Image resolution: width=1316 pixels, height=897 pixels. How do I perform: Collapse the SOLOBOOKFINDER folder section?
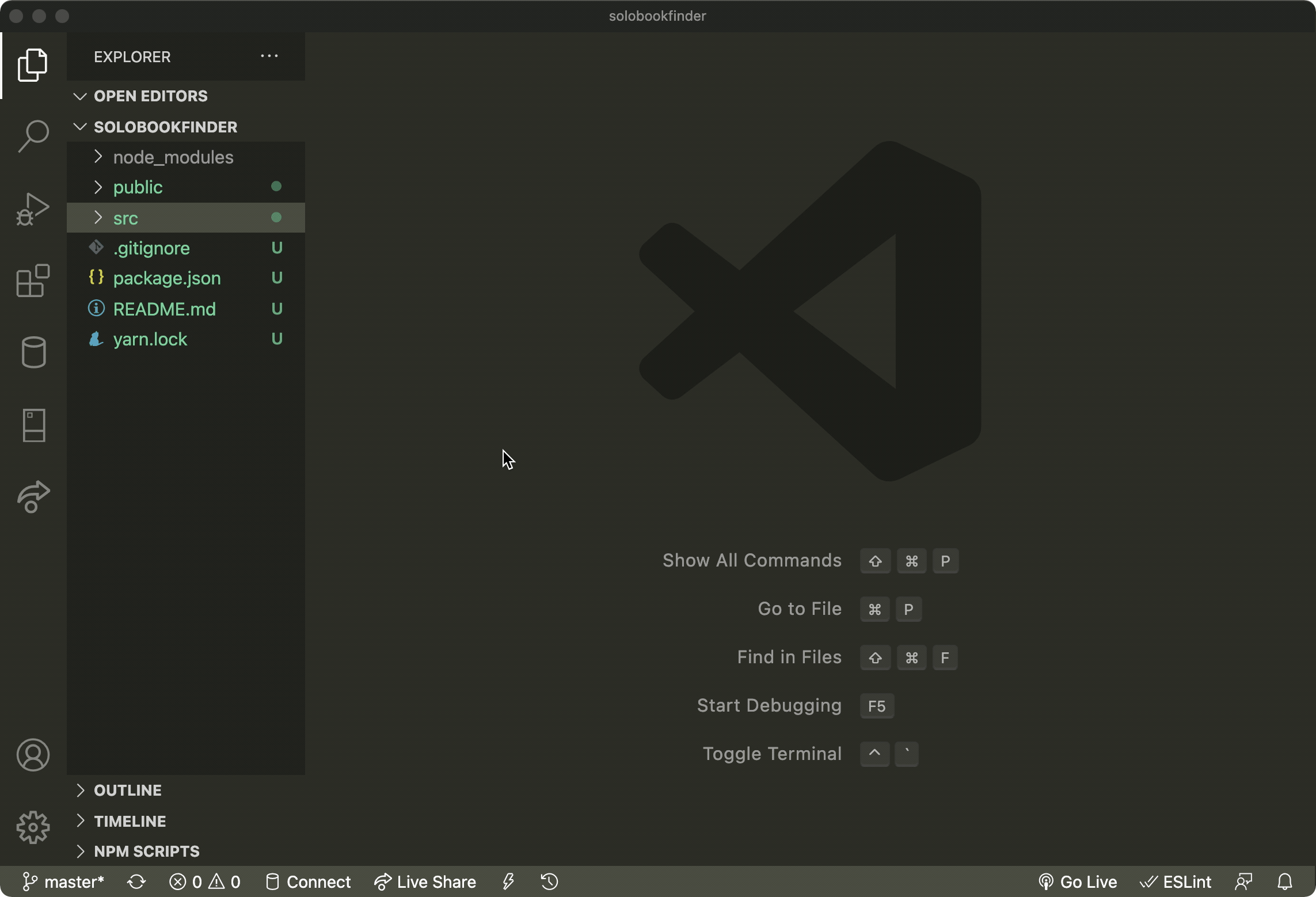click(x=186, y=127)
